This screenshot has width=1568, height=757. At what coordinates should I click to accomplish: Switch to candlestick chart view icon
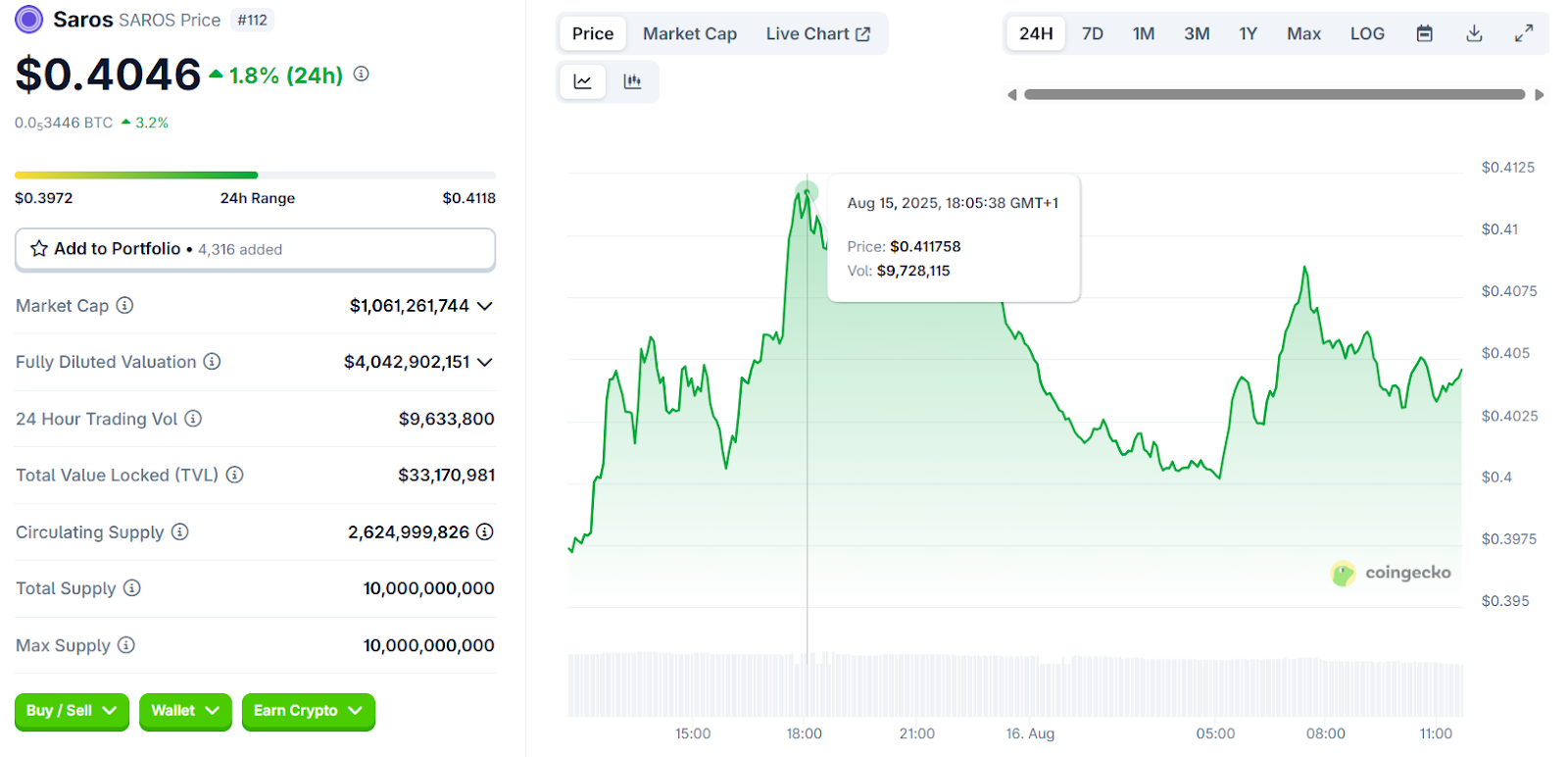[x=632, y=81]
